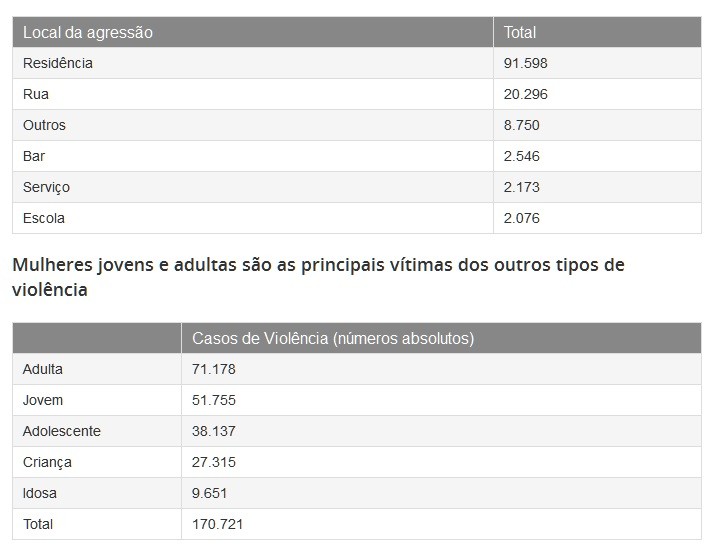Click the value 71.178
This screenshot has width=712, height=558.
pyautogui.click(x=213, y=369)
